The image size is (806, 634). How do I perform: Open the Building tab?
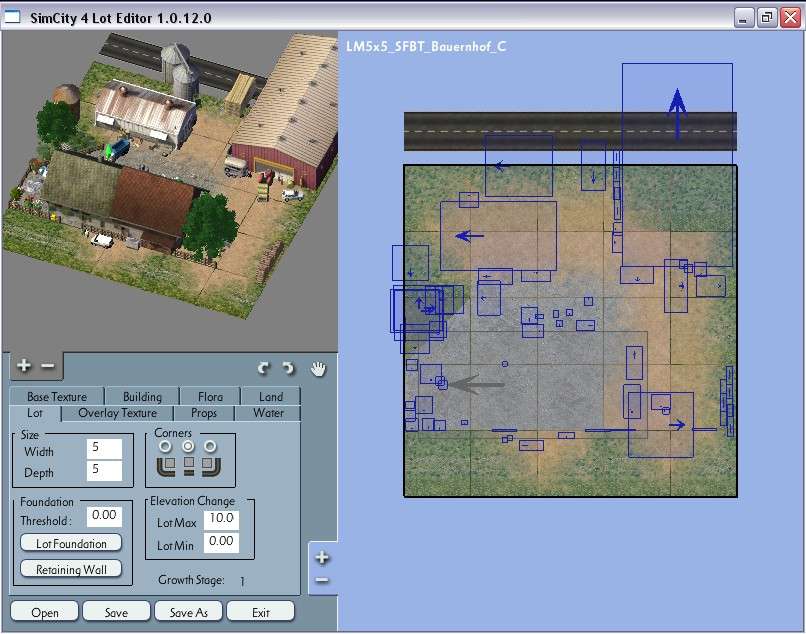[142, 396]
